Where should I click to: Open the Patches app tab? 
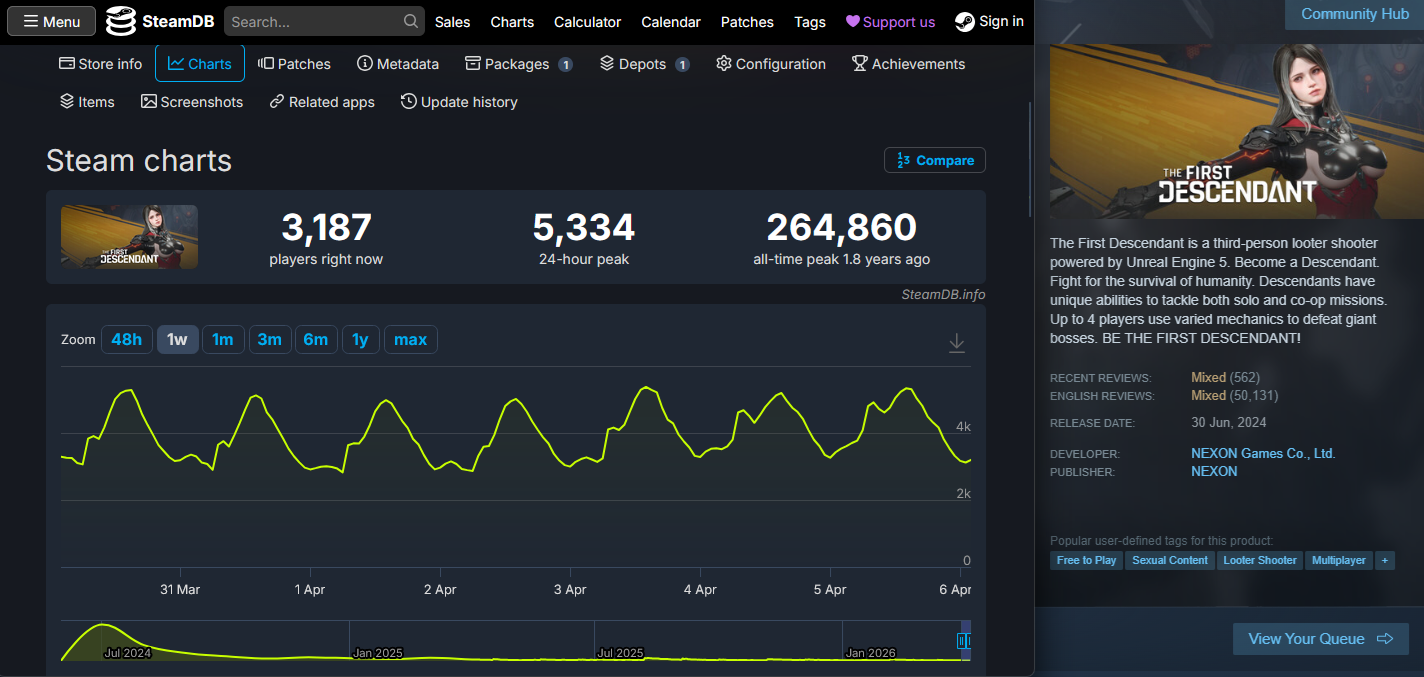click(294, 64)
